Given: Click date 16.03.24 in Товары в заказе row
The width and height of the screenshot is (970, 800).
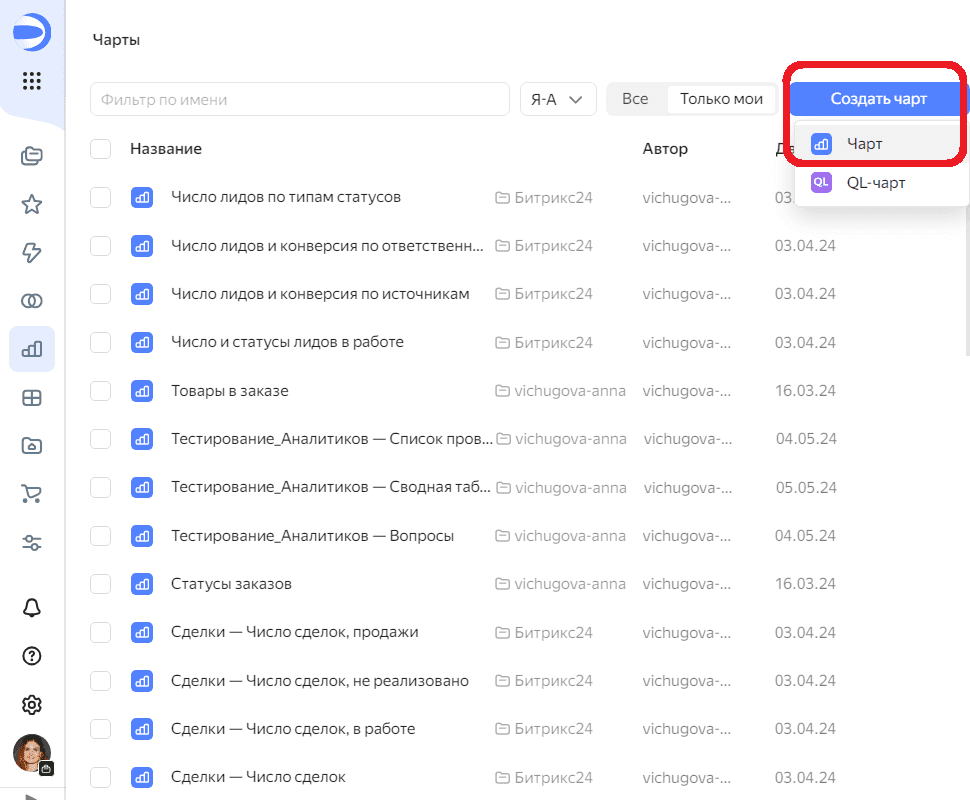Looking at the screenshot, I should coord(805,391).
